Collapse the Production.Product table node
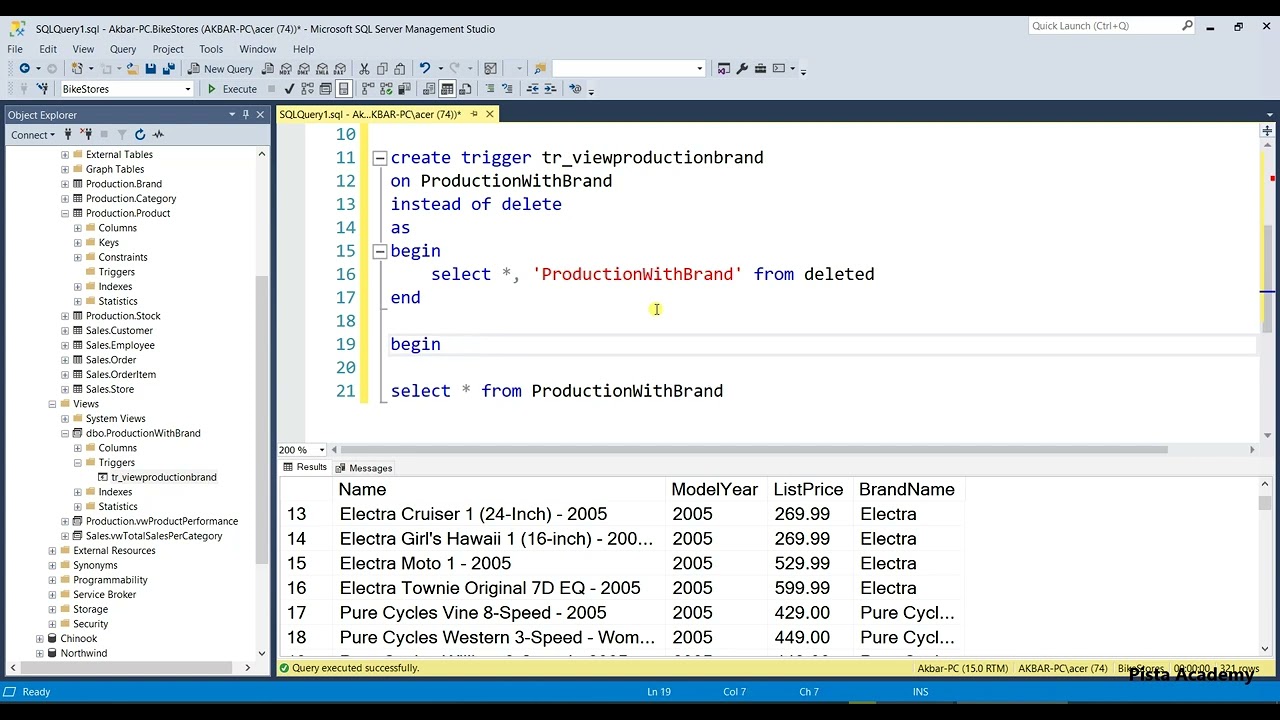The image size is (1280, 720). [x=65, y=213]
